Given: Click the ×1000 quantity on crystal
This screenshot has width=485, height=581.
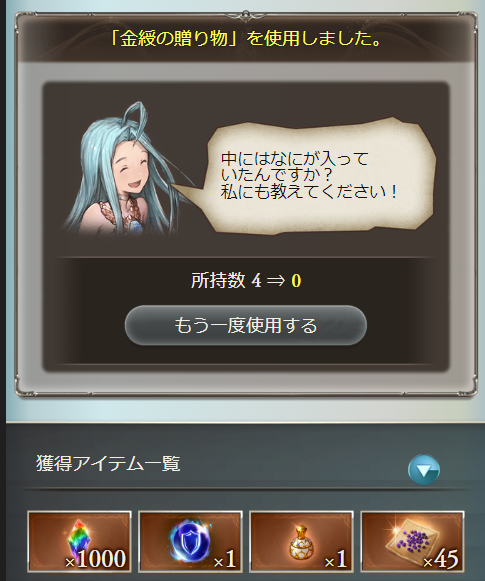Looking at the screenshot, I should tap(96, 559).
